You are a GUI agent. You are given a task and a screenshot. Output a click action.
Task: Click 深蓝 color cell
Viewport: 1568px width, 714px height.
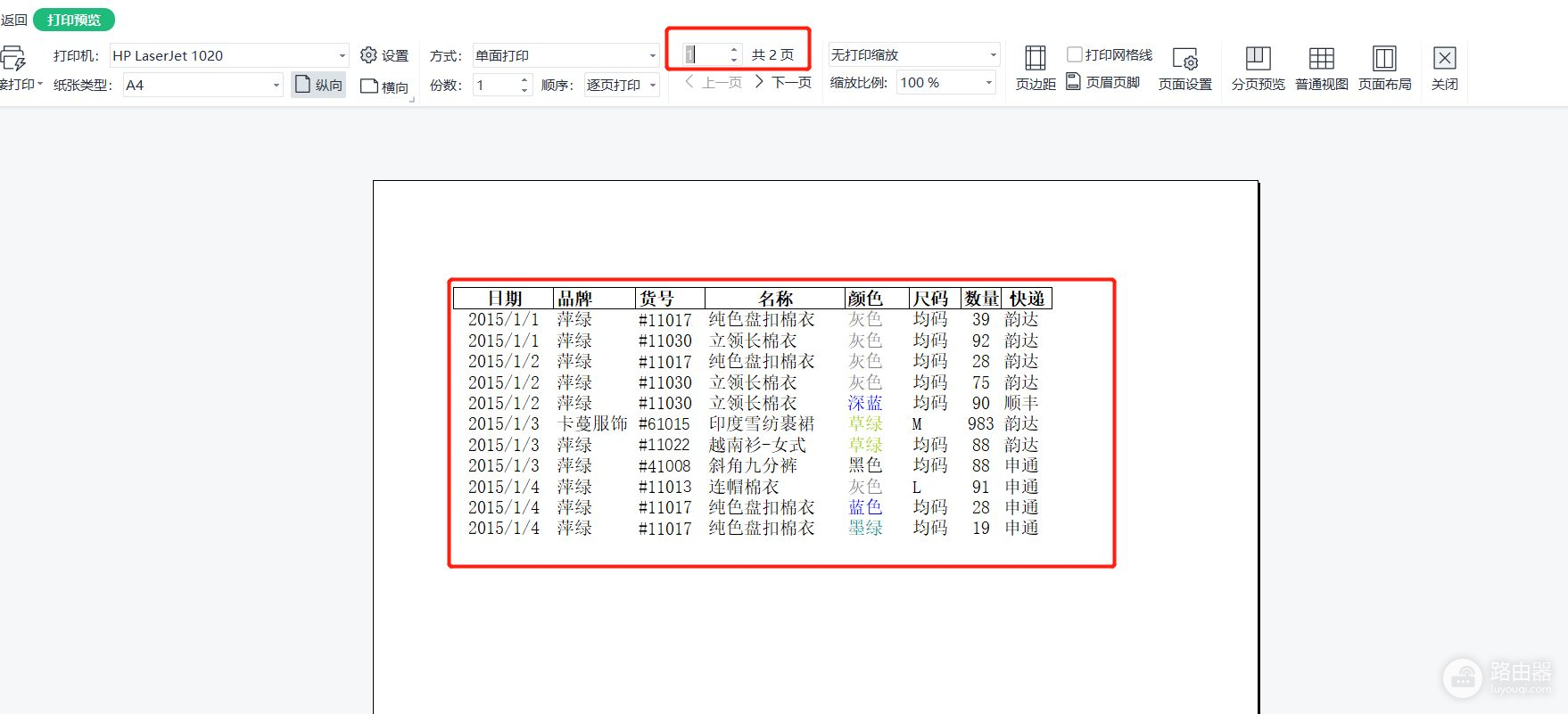(865, 403)
